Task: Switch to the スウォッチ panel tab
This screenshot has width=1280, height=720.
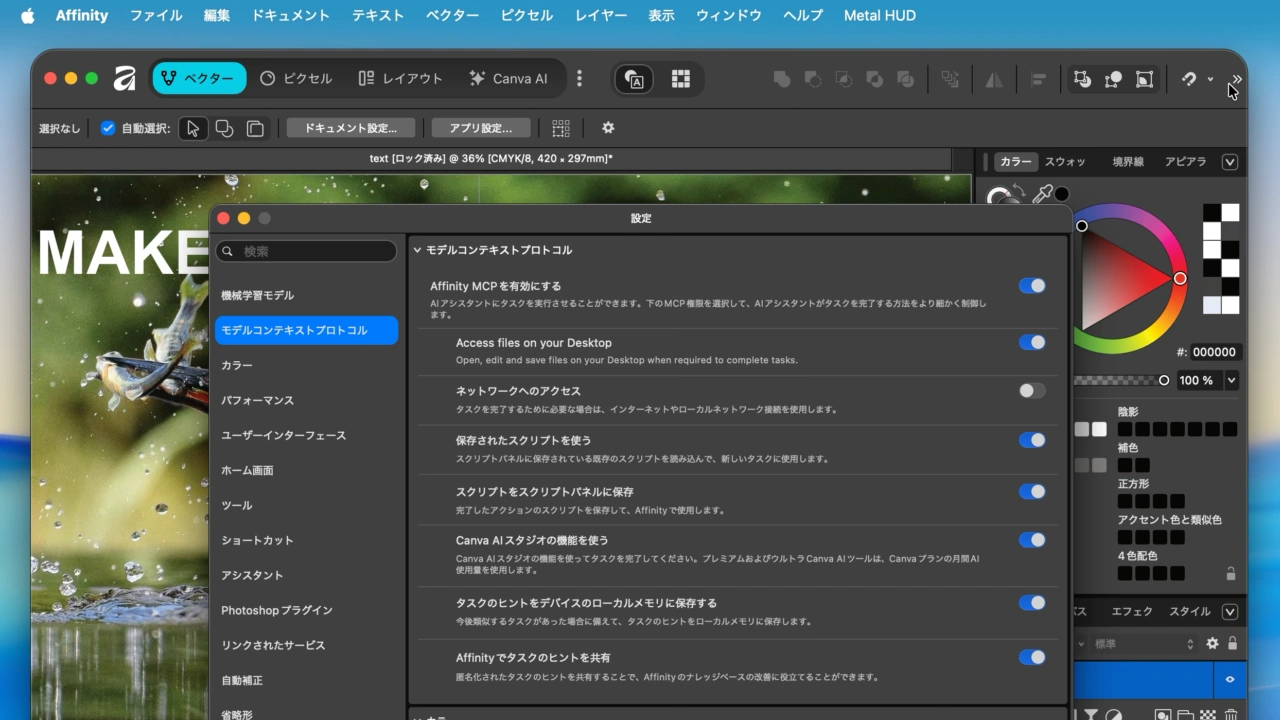Action: (x=1065, y=162)
